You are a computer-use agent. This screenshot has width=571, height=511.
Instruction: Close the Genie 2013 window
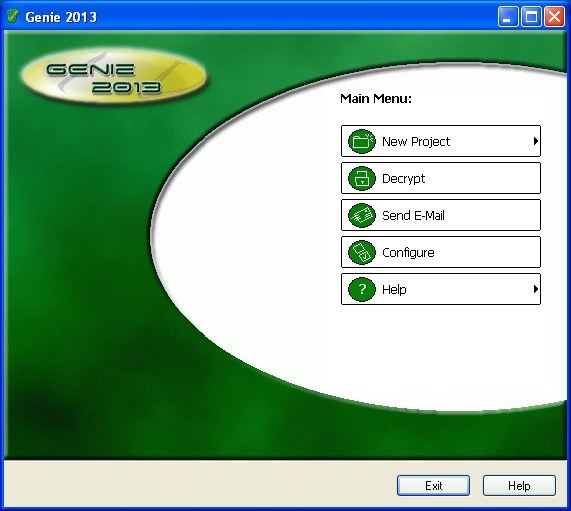tap(554, 17)
